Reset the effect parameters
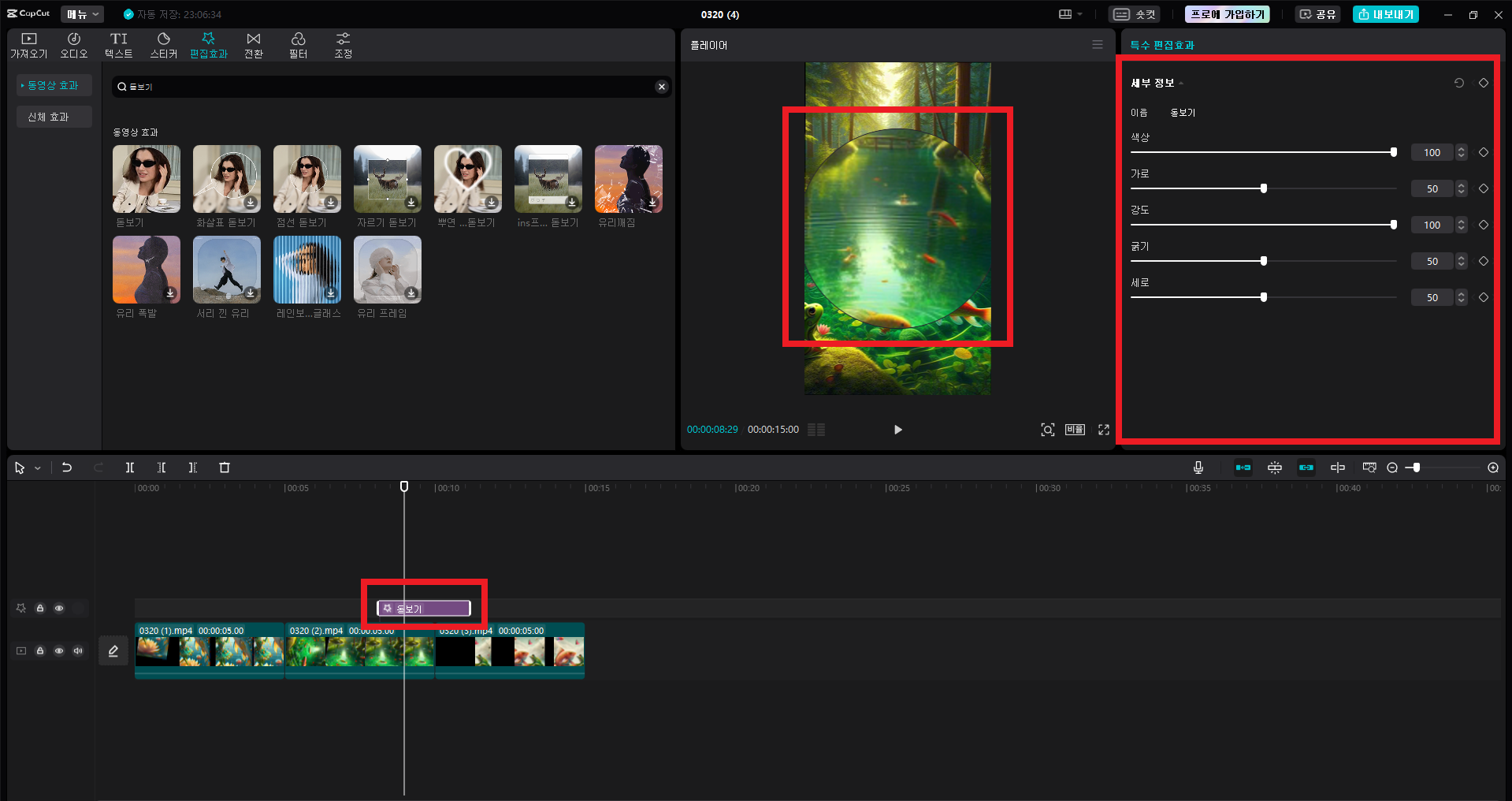The width and height of the screenshot is (1512, 801). [1459, 83]
